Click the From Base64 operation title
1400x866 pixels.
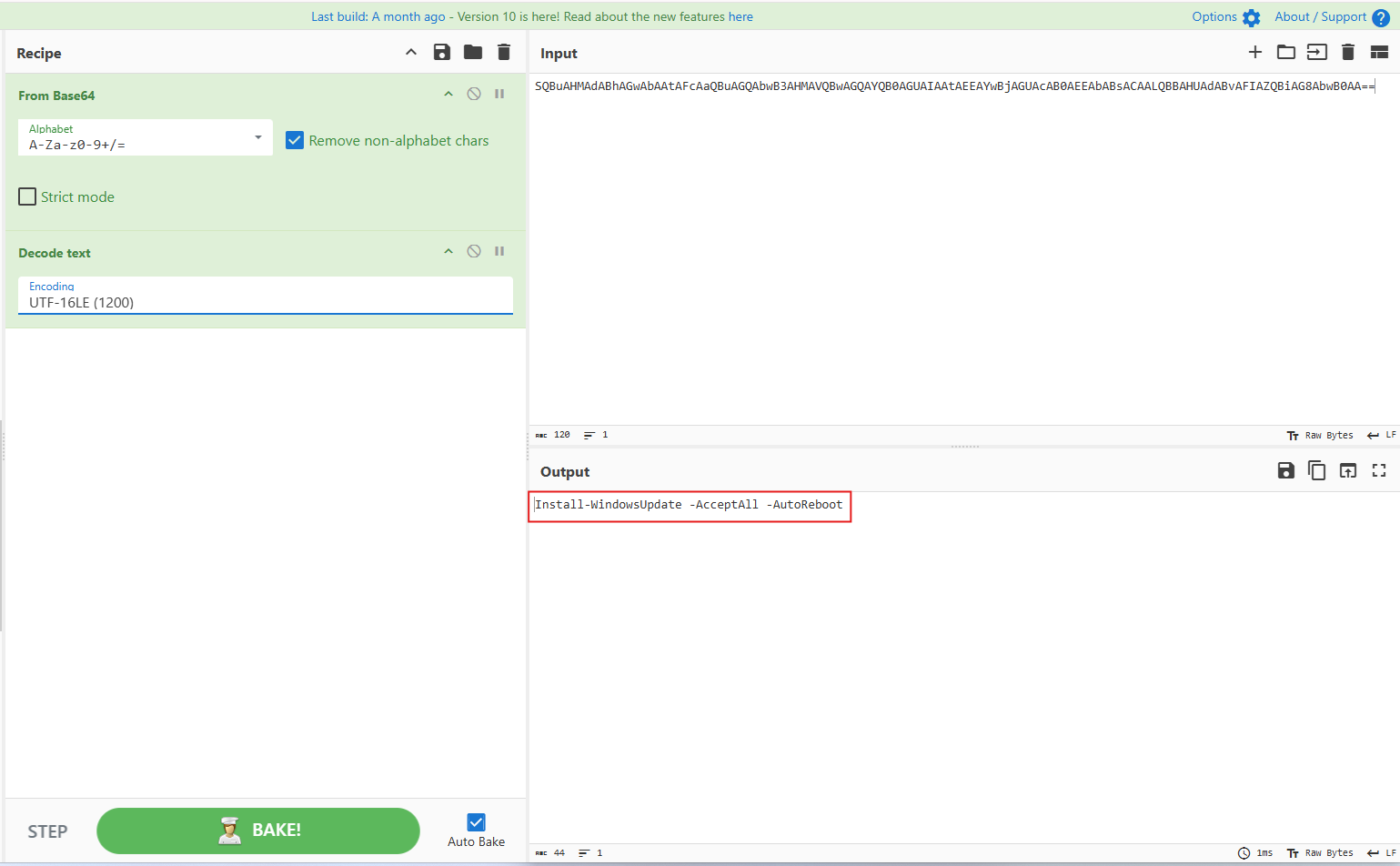(56, 96)
